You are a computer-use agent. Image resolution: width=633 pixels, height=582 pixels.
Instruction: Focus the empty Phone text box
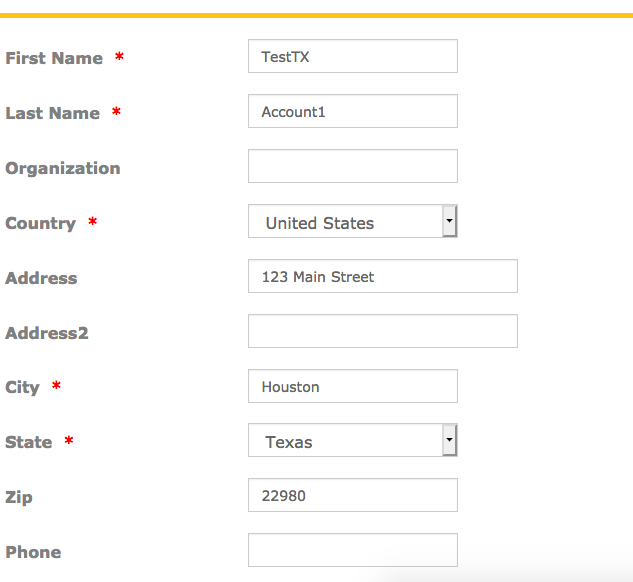tap(353, 550)
